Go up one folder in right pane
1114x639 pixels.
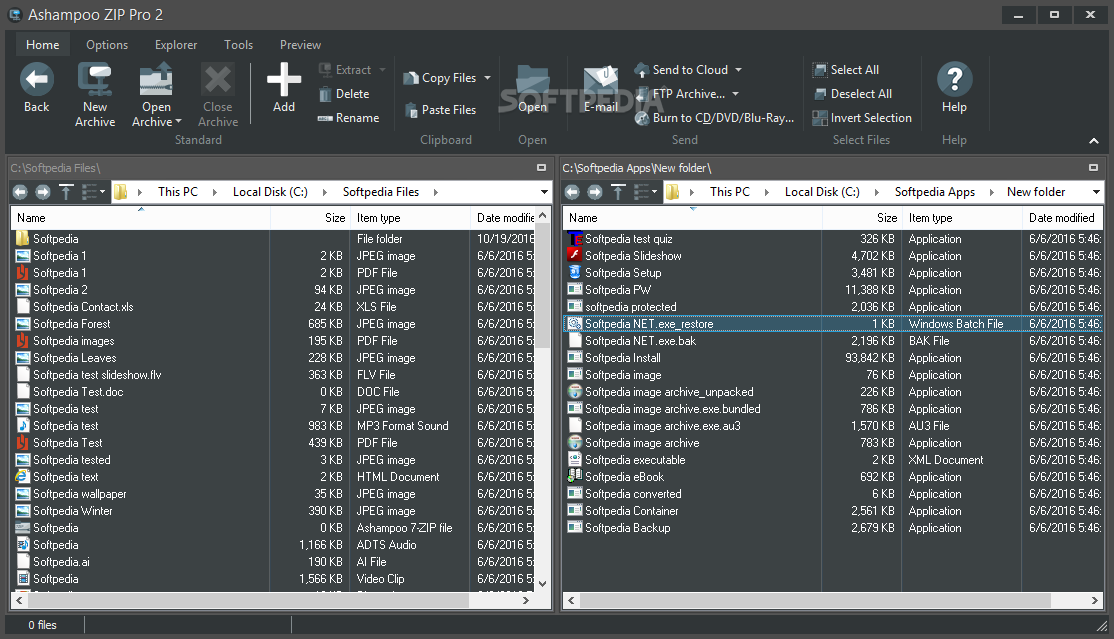618,192
